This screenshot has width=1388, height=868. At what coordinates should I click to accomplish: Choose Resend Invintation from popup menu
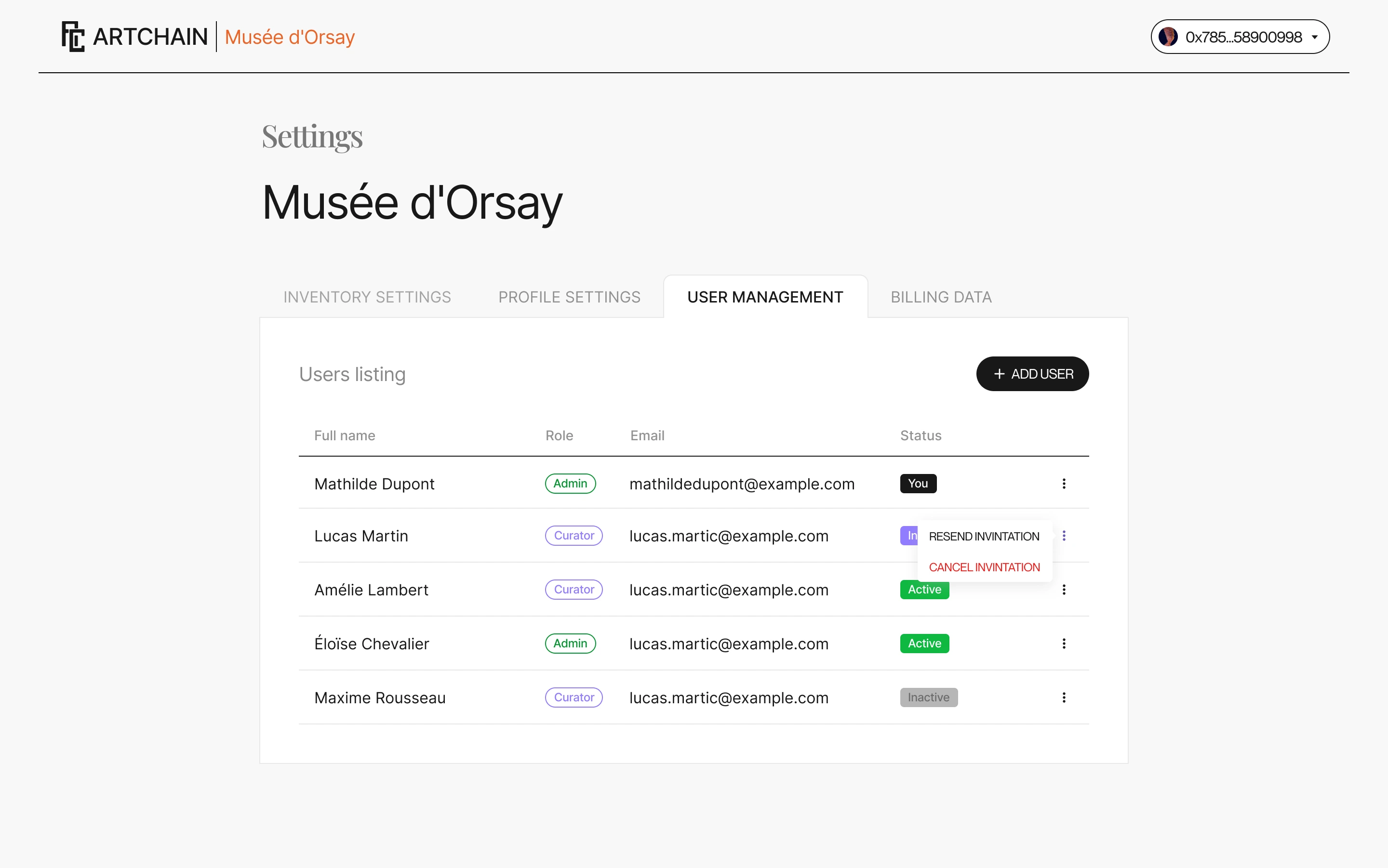984,536
